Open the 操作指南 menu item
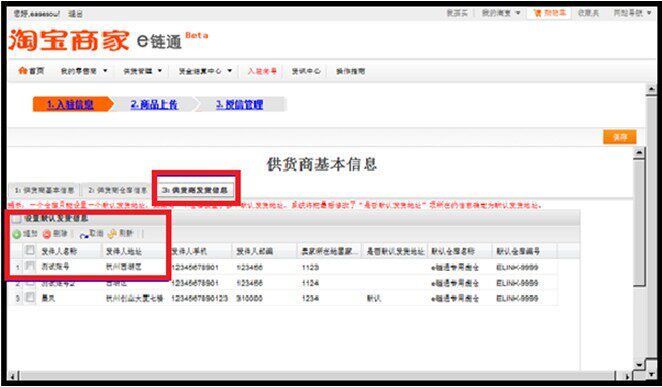Image resolution: width=662 pixels, height=387 pixels. [350, 71]
